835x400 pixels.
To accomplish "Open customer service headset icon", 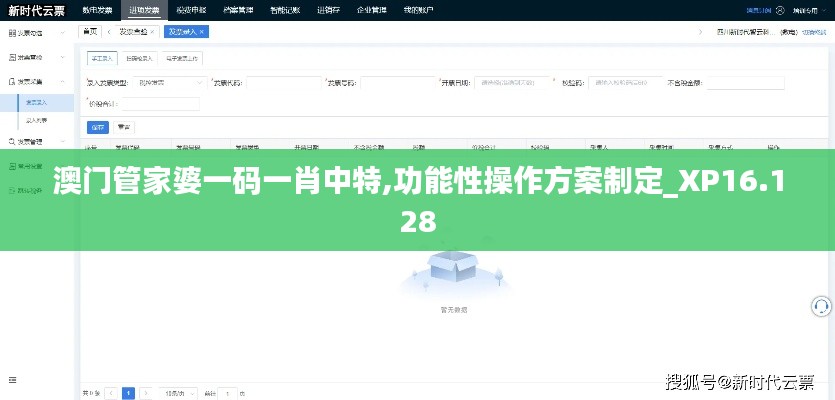I will 821,306.
